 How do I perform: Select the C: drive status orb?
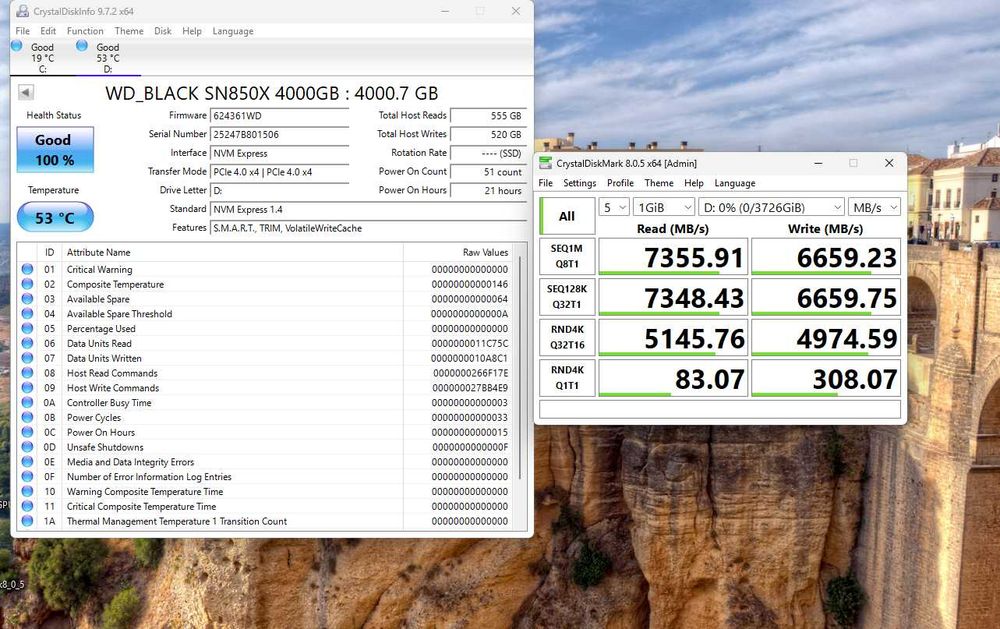17,46
